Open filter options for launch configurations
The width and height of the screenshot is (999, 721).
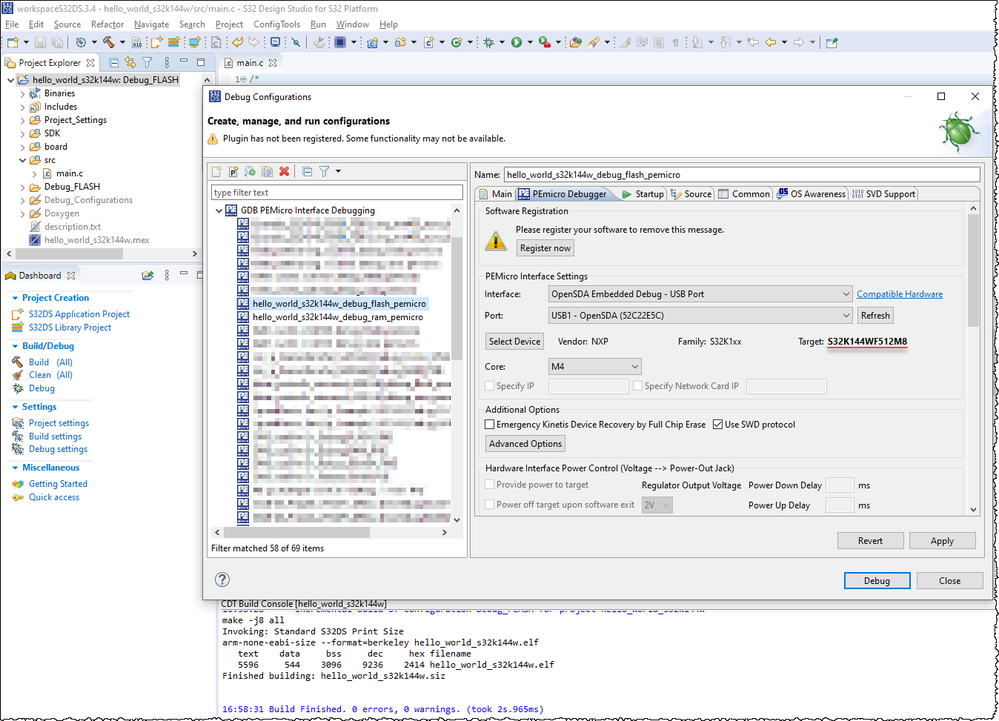coord(325,172)
